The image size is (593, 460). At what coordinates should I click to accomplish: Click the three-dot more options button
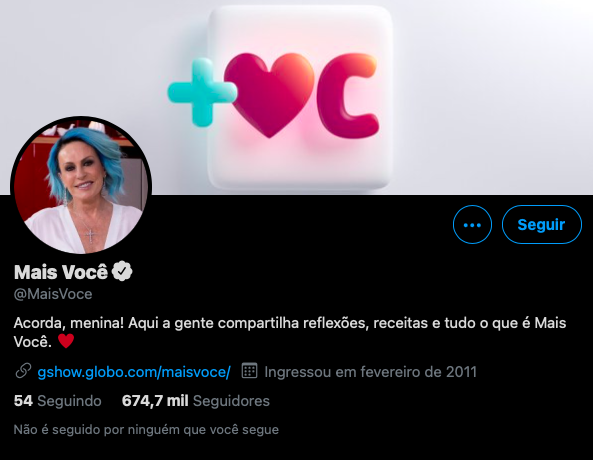[472, 225]
